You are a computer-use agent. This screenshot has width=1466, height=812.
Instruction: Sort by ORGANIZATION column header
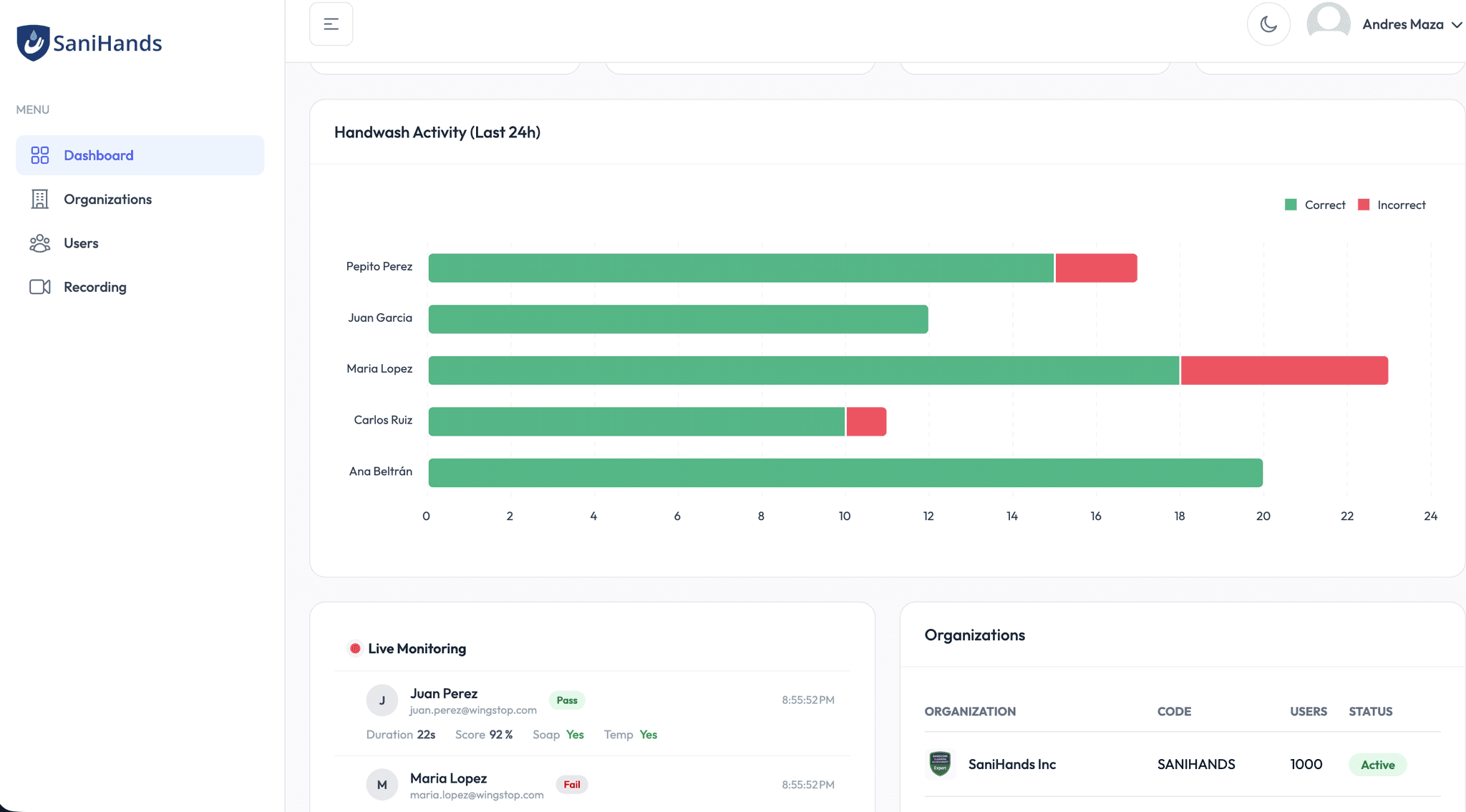coord(970,711)
